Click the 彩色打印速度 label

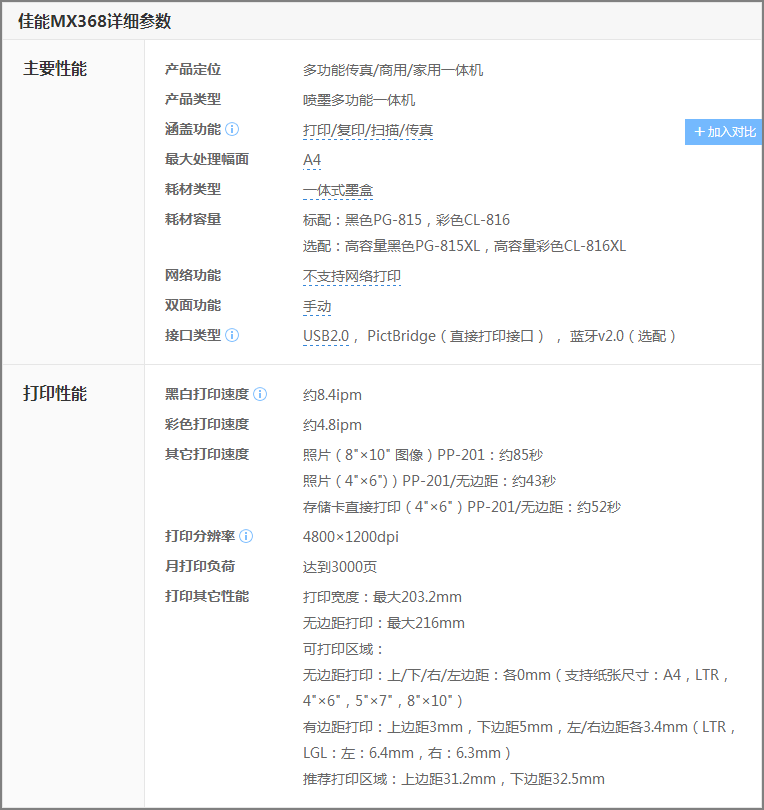tap(207, 424)
